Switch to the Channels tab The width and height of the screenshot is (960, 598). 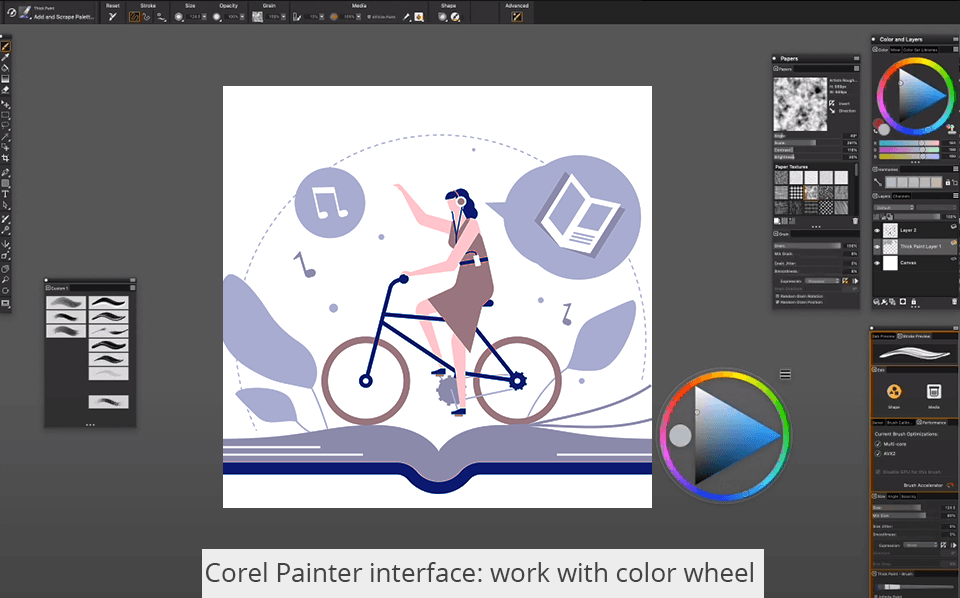[x=902, y=196]
